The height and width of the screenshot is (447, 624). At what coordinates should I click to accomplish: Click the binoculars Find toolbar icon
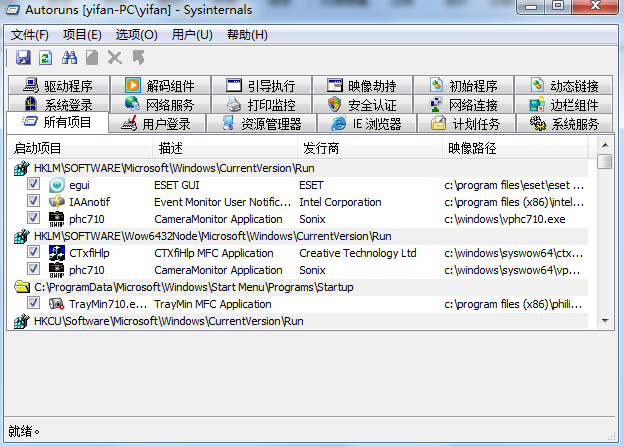69,58
